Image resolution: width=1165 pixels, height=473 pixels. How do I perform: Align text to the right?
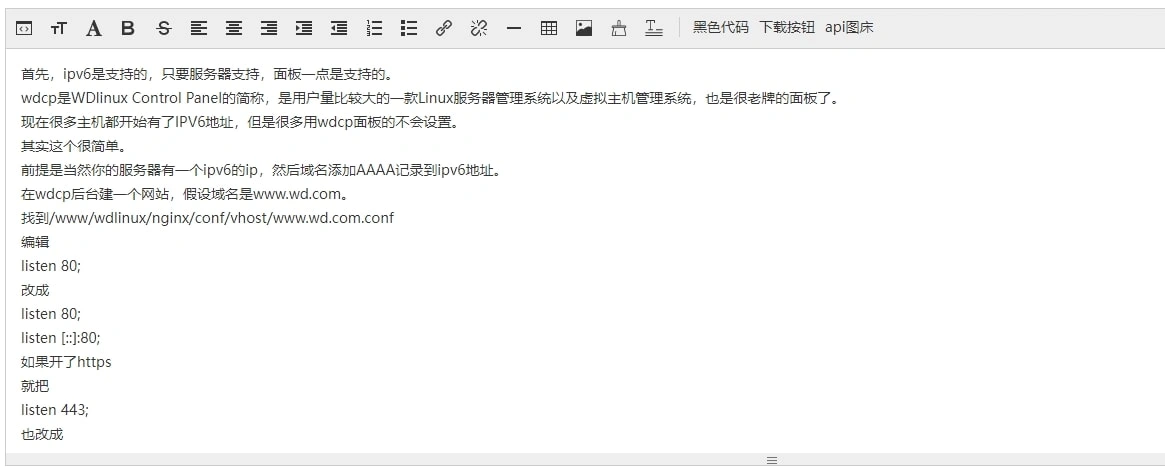pos(269,29)
